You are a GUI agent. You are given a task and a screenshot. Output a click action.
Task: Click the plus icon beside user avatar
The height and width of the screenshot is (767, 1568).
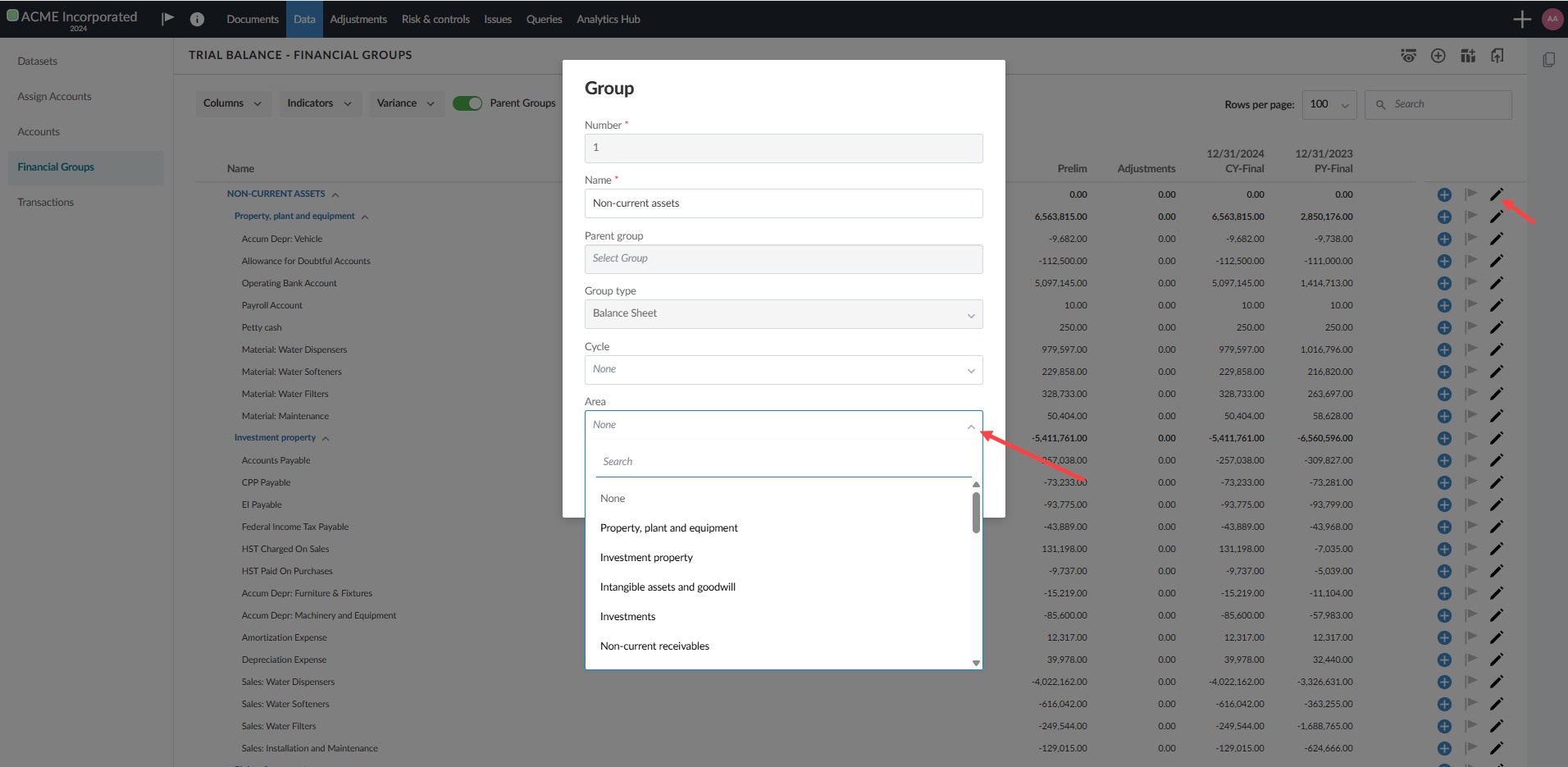click(x=1522, y=19)
